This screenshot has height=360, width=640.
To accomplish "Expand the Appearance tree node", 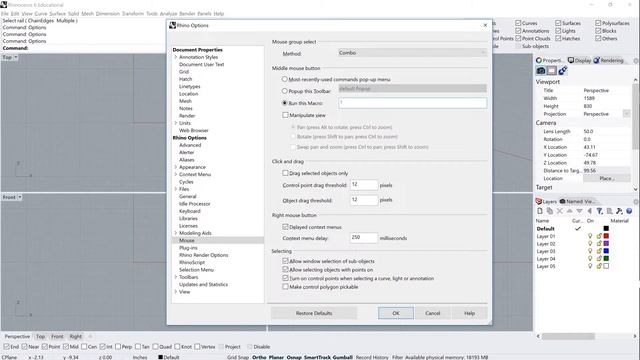I will click(176, 167).
